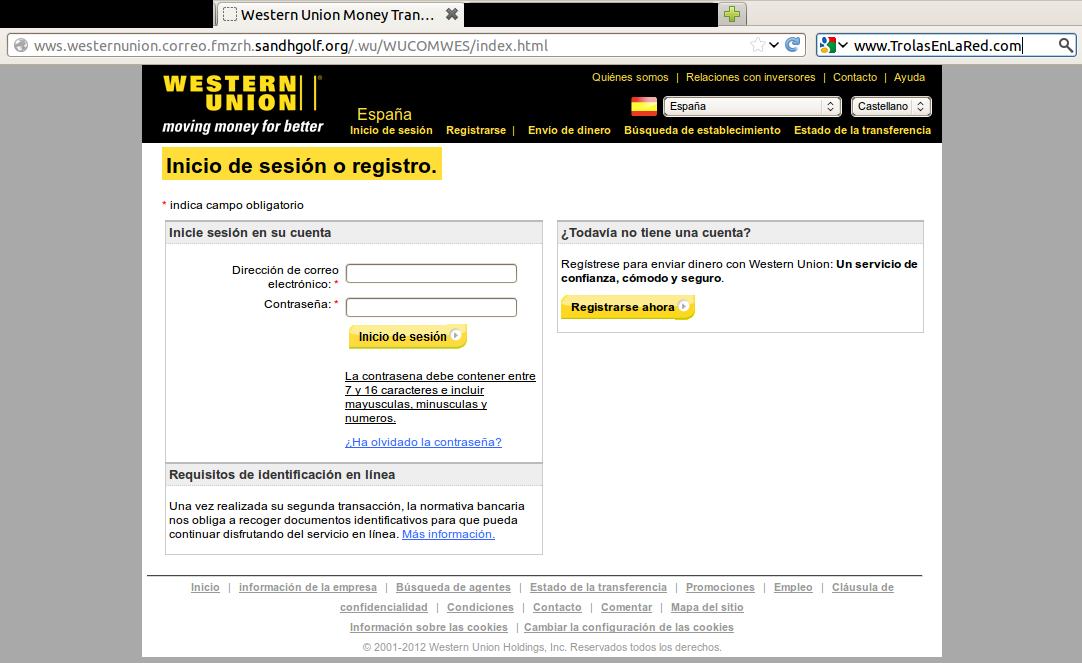Click the password requirements underlined text
The width and height of the screenshot is (1082, 663).
pos(440,397)
